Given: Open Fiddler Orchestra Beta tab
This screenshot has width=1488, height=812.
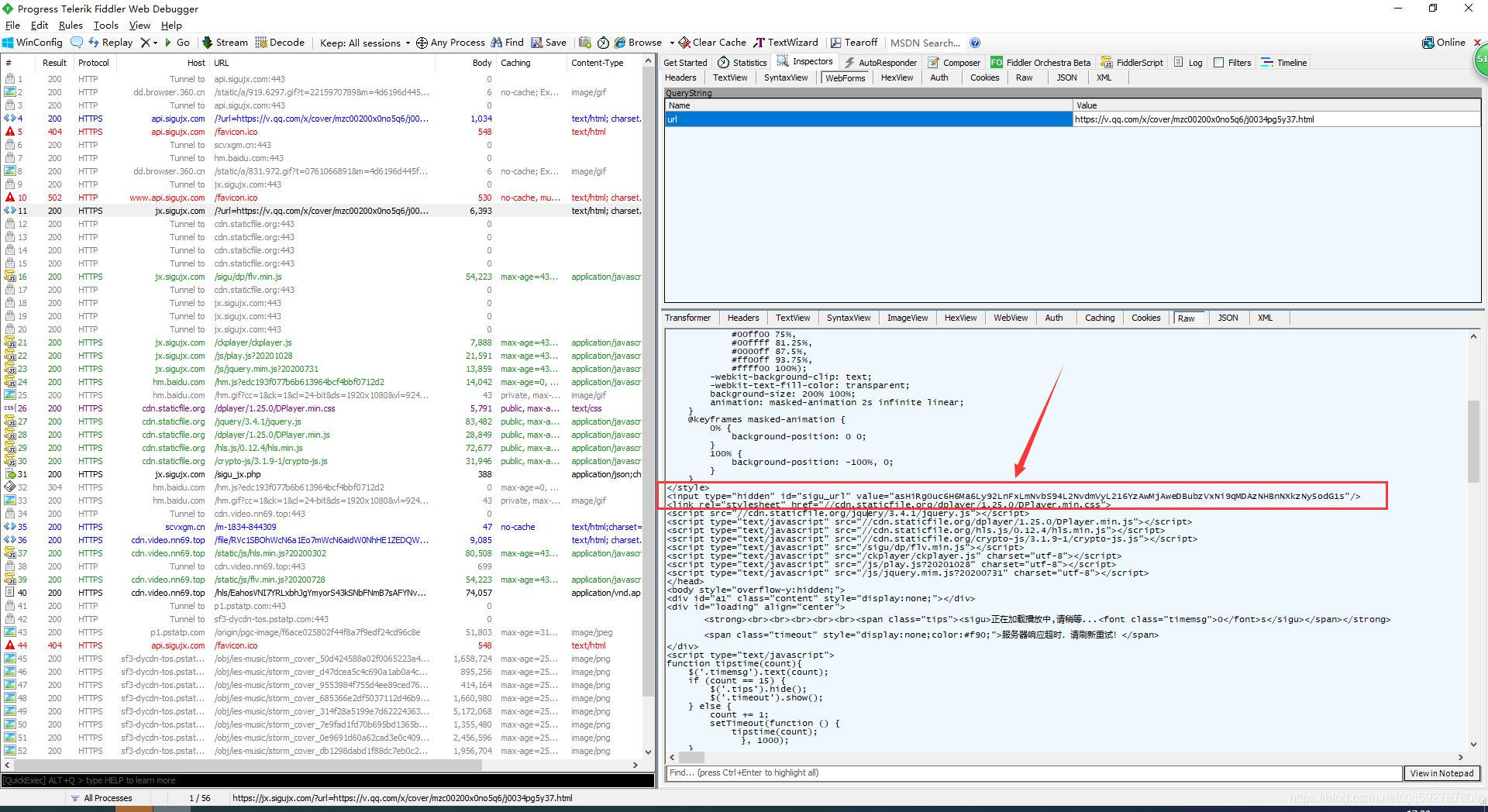Looking at the screenshot, I should pos(1041,62).
